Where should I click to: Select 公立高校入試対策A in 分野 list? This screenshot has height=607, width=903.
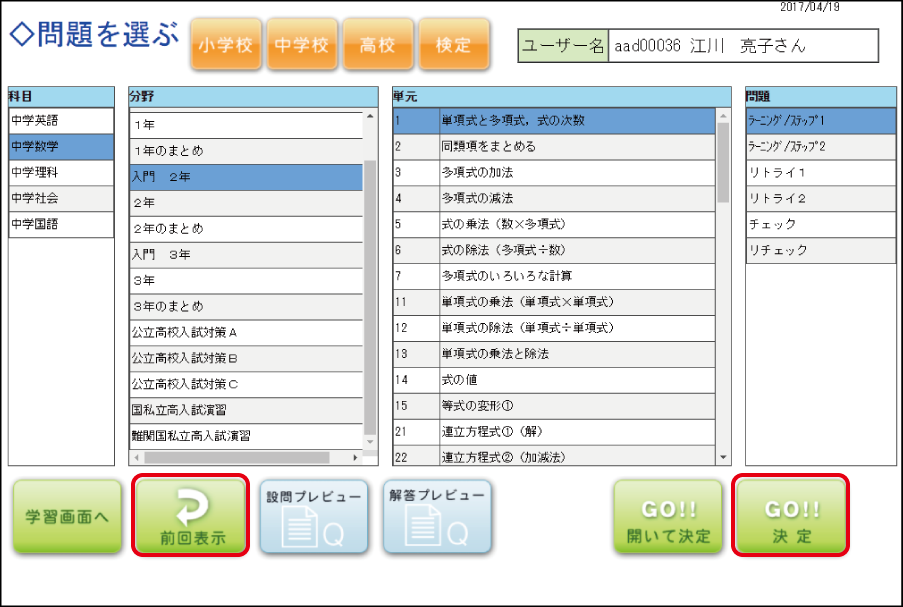[246, 332]
